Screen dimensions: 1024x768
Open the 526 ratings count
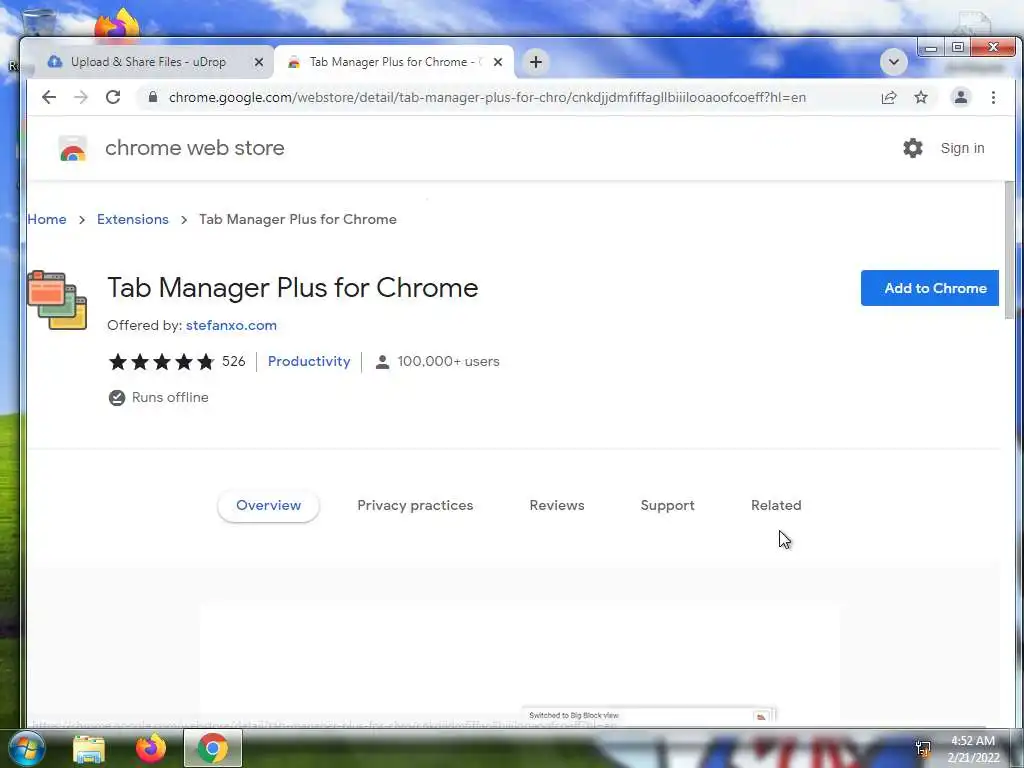point(233,362)
